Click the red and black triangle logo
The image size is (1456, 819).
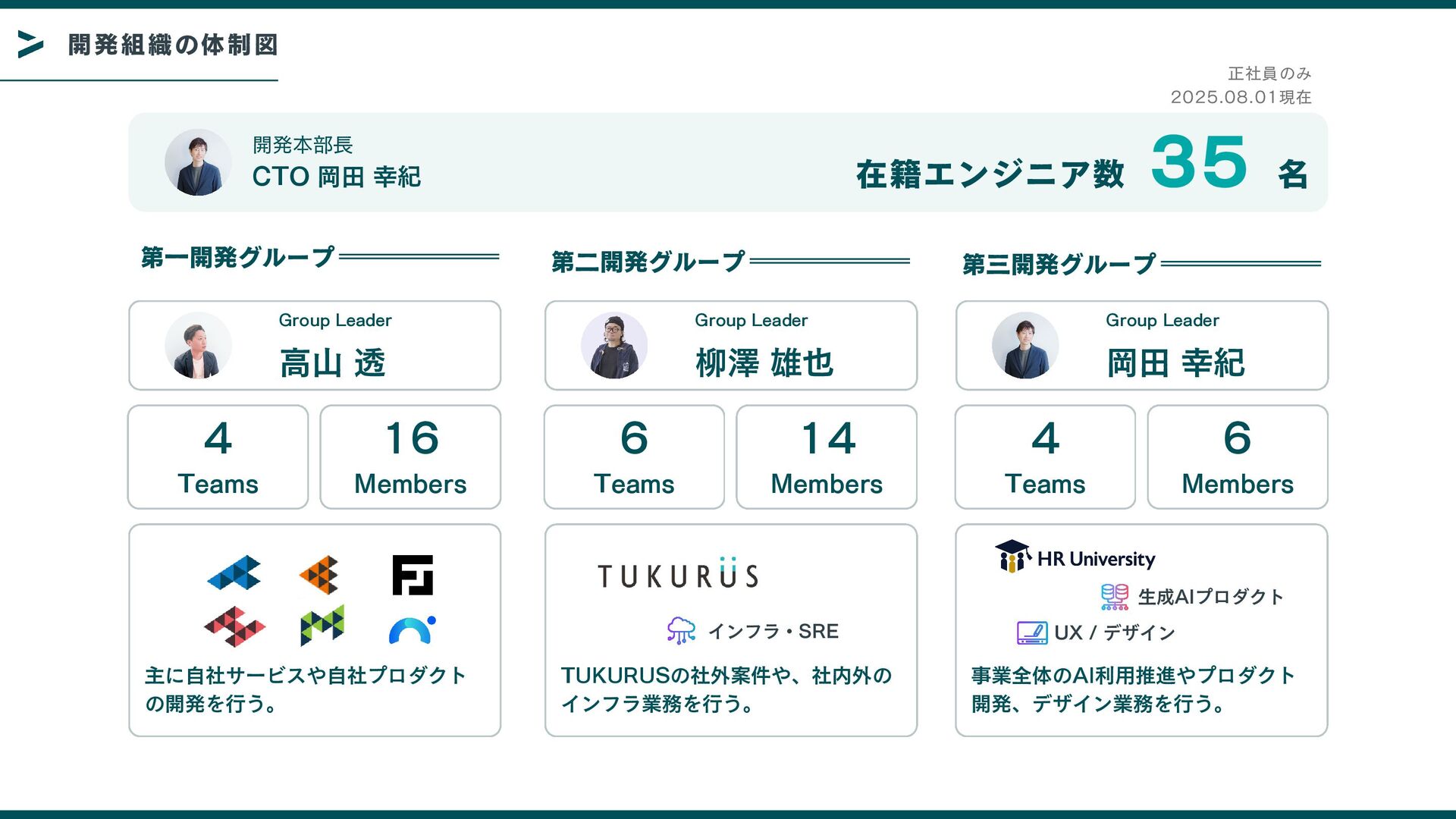pos(234,626)
